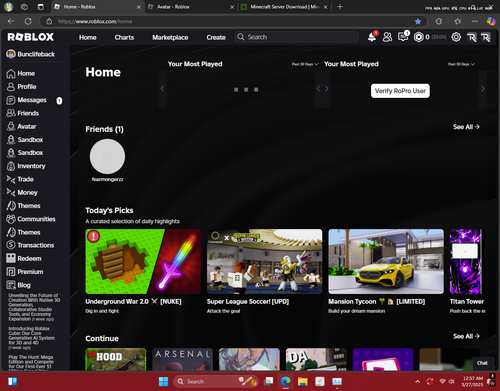Click the Wi-Fi icon in system tray
This screenshot has width=500, height=391.
pos(442,381)
